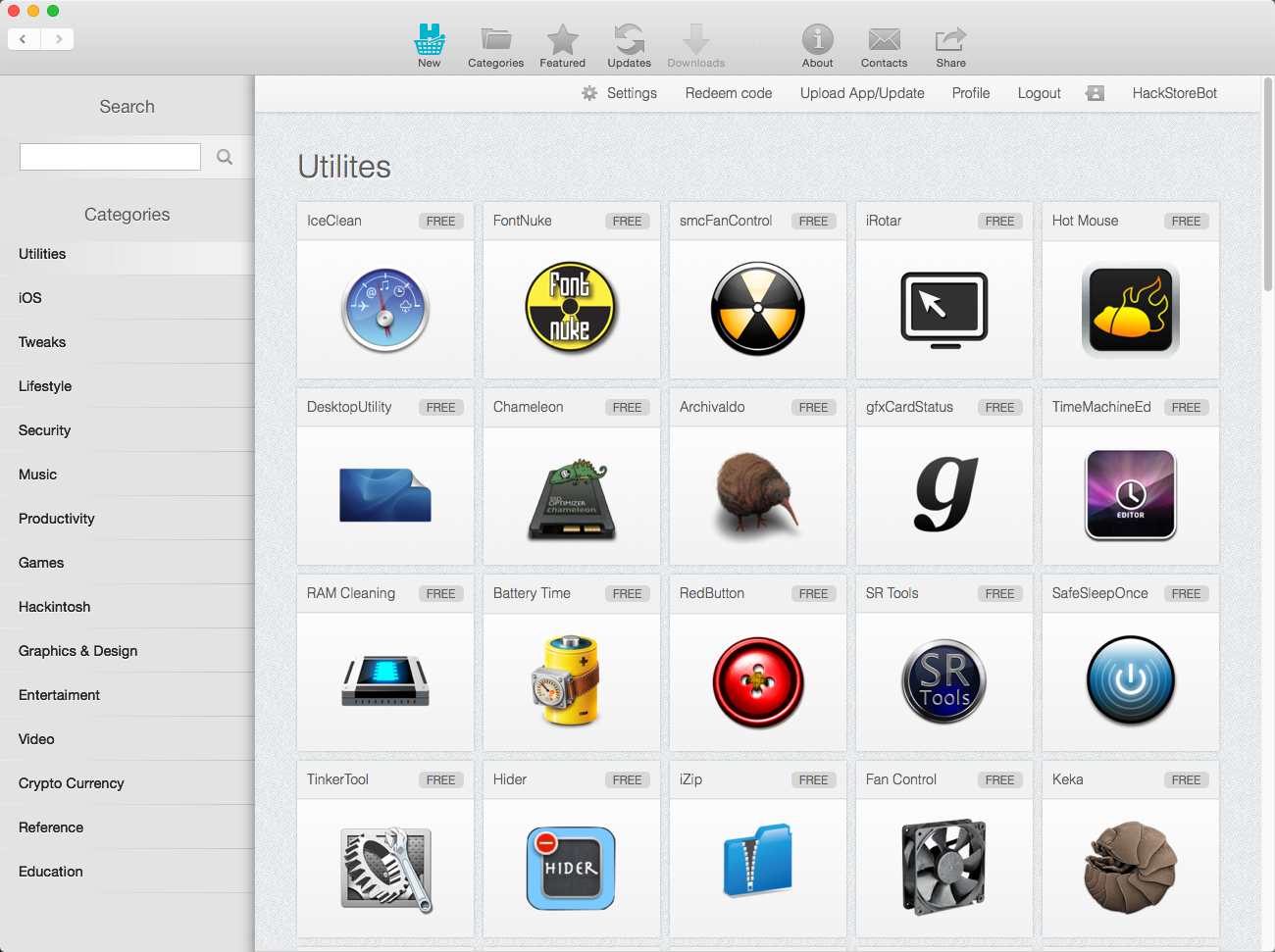The width and height of the screenshot is (1275, 952).
Task: Open the Contacts envelope icon
Action: tap(885, 39)
